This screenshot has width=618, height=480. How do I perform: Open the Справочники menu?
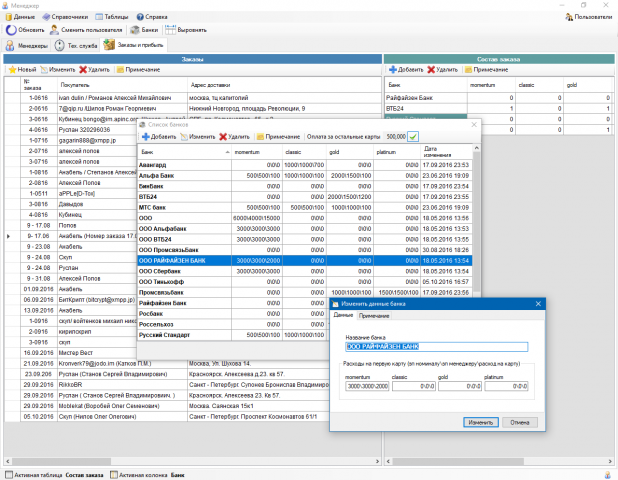point(65,17)
